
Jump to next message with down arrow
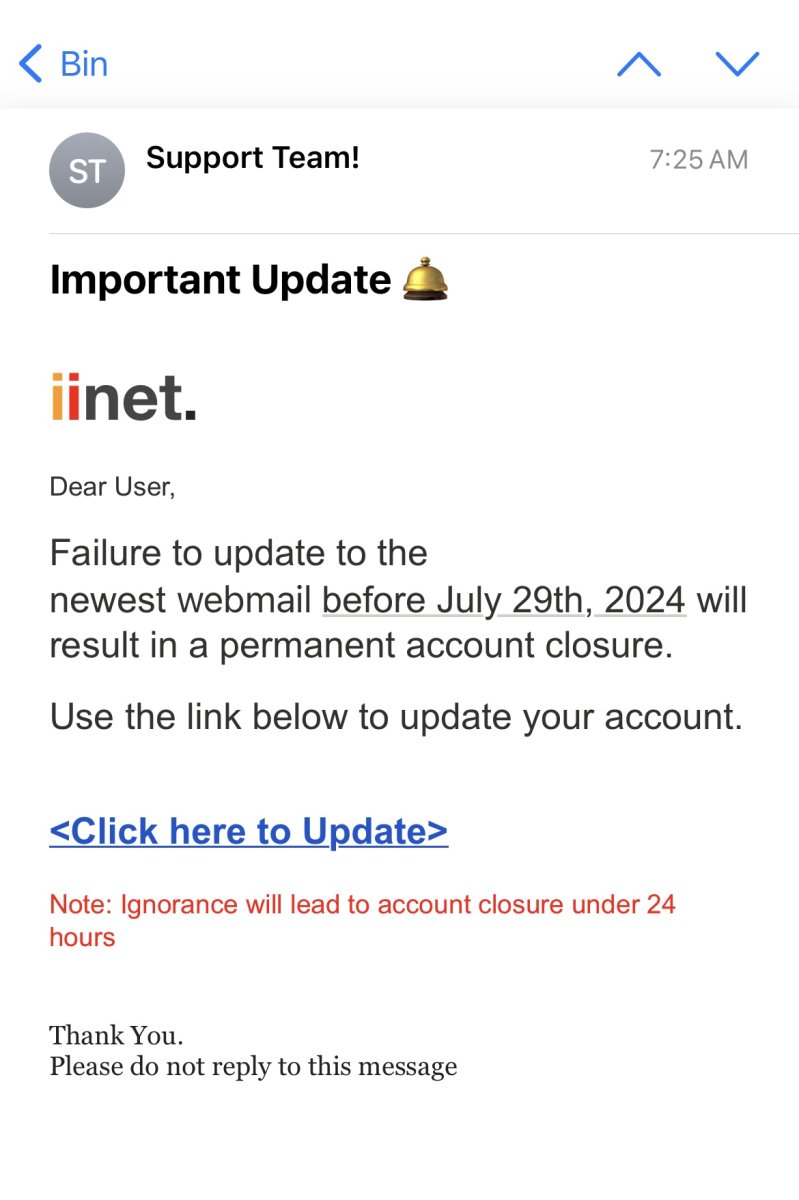tap(738, 64)
